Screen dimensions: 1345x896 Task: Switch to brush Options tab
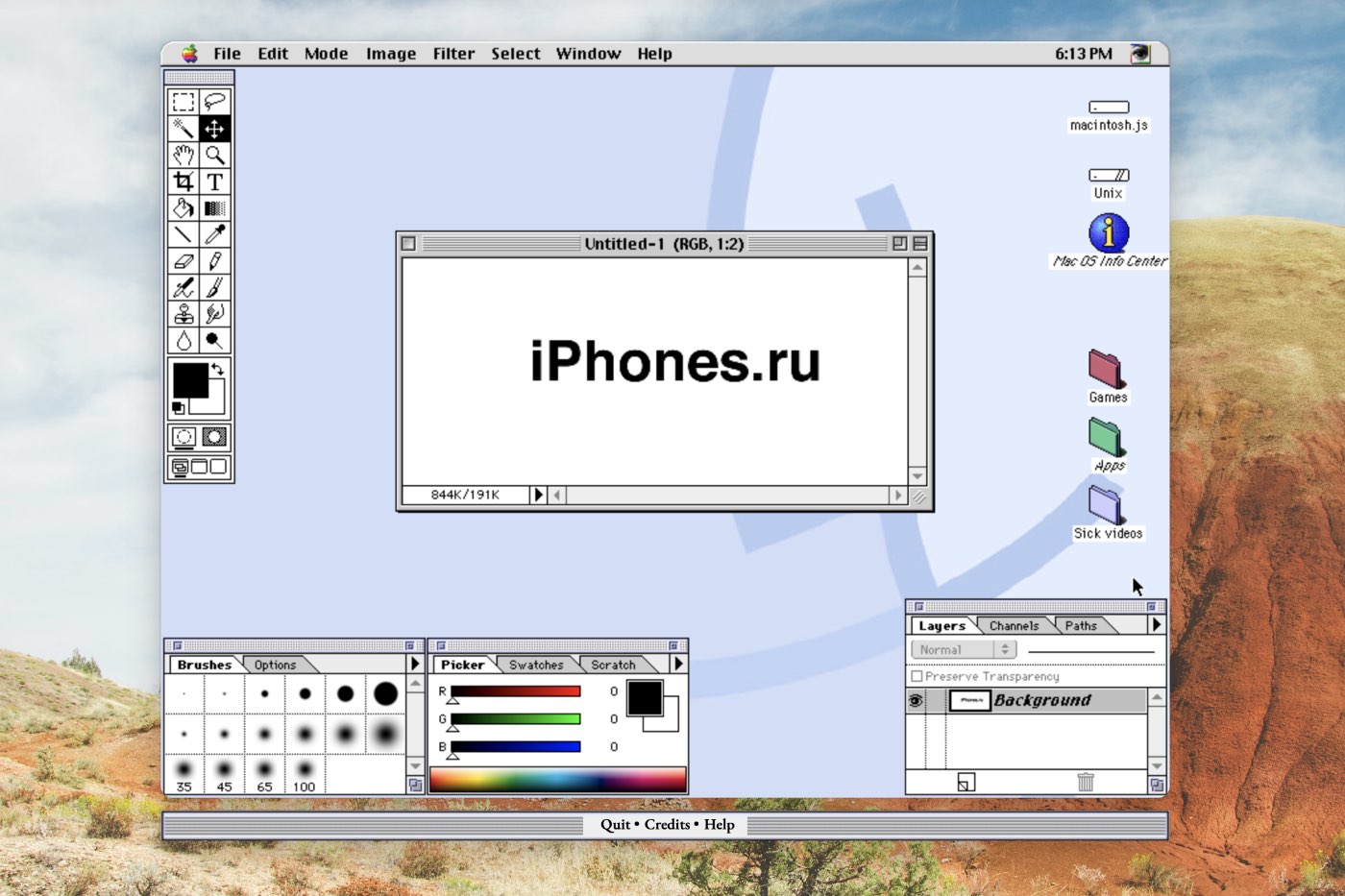click(276, 665)
